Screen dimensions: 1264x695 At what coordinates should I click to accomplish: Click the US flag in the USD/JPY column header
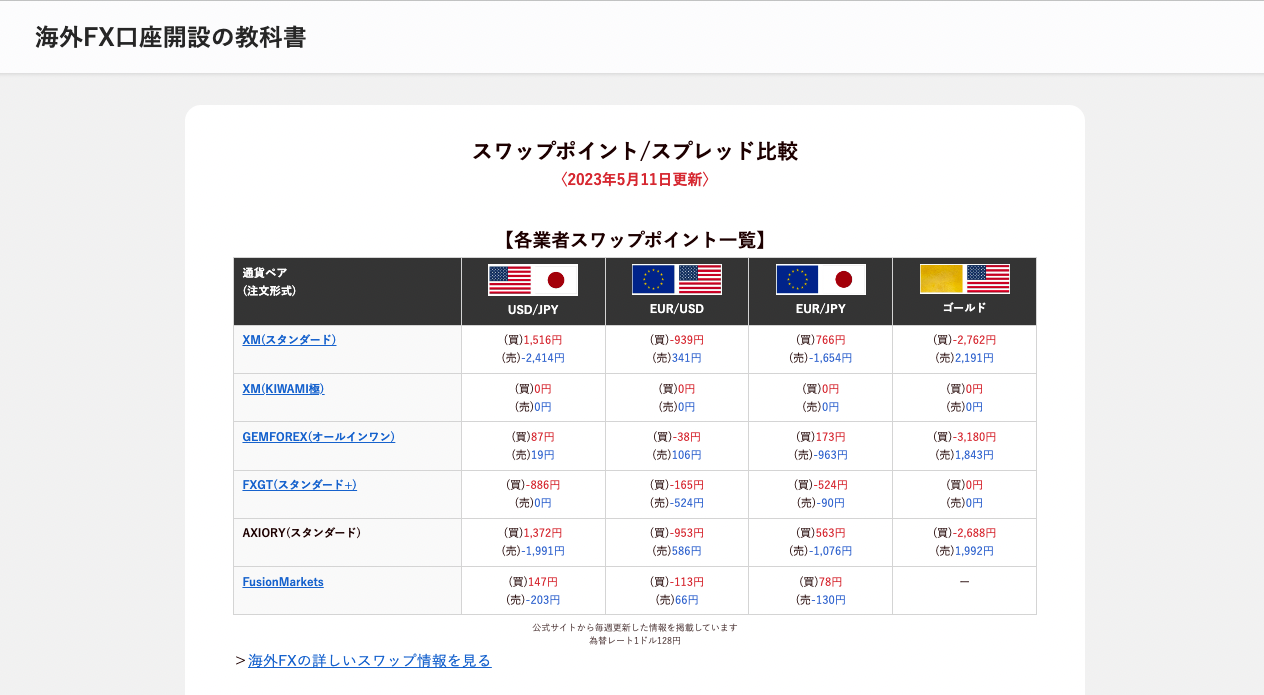(x=510, y=280)
